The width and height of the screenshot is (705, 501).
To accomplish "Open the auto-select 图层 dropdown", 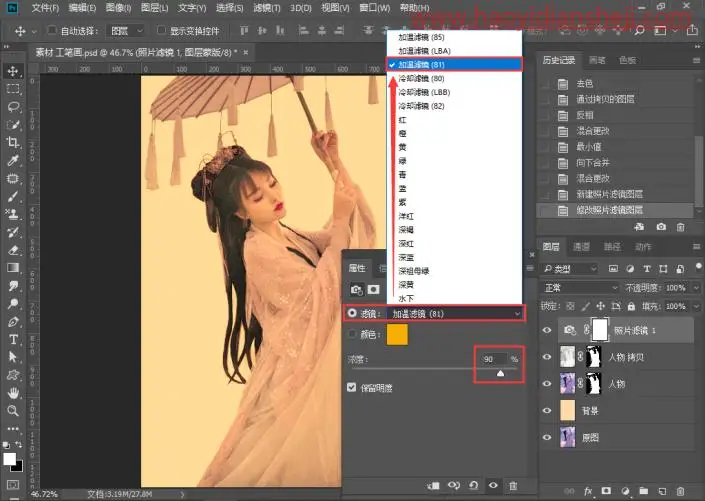I will pos(126,31).
